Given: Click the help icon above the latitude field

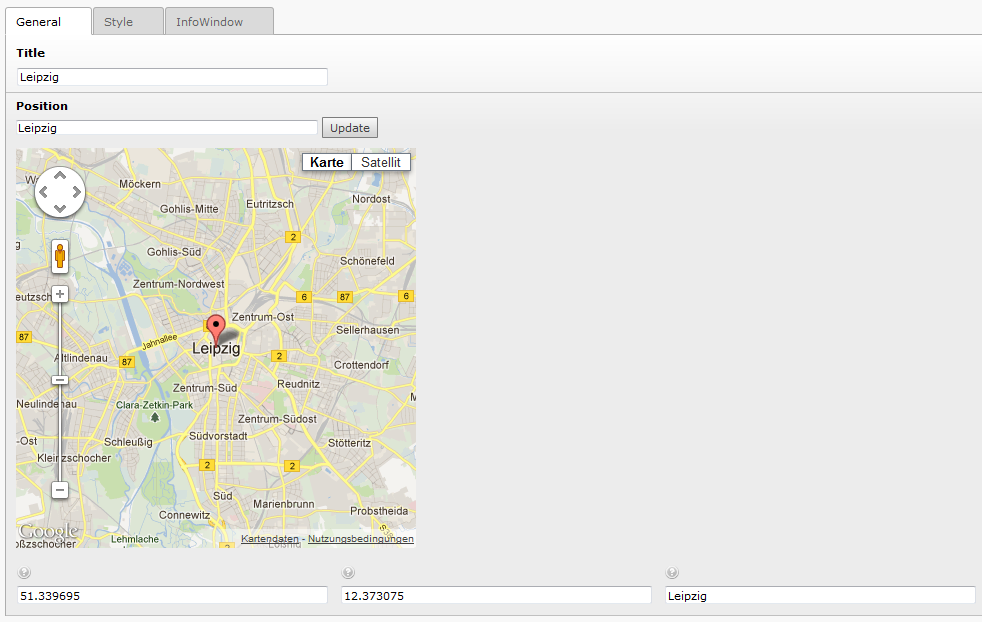Looking at the screenshot, I should pos(24,573).
